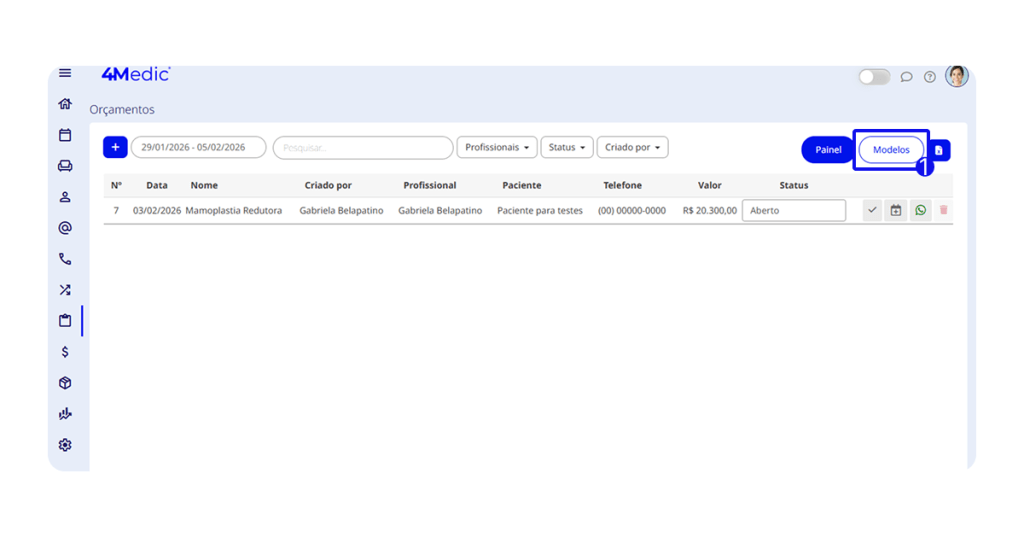1024x538 pixels.
Task: Click the phone icon in sidebar
Action: pos(65,259)
